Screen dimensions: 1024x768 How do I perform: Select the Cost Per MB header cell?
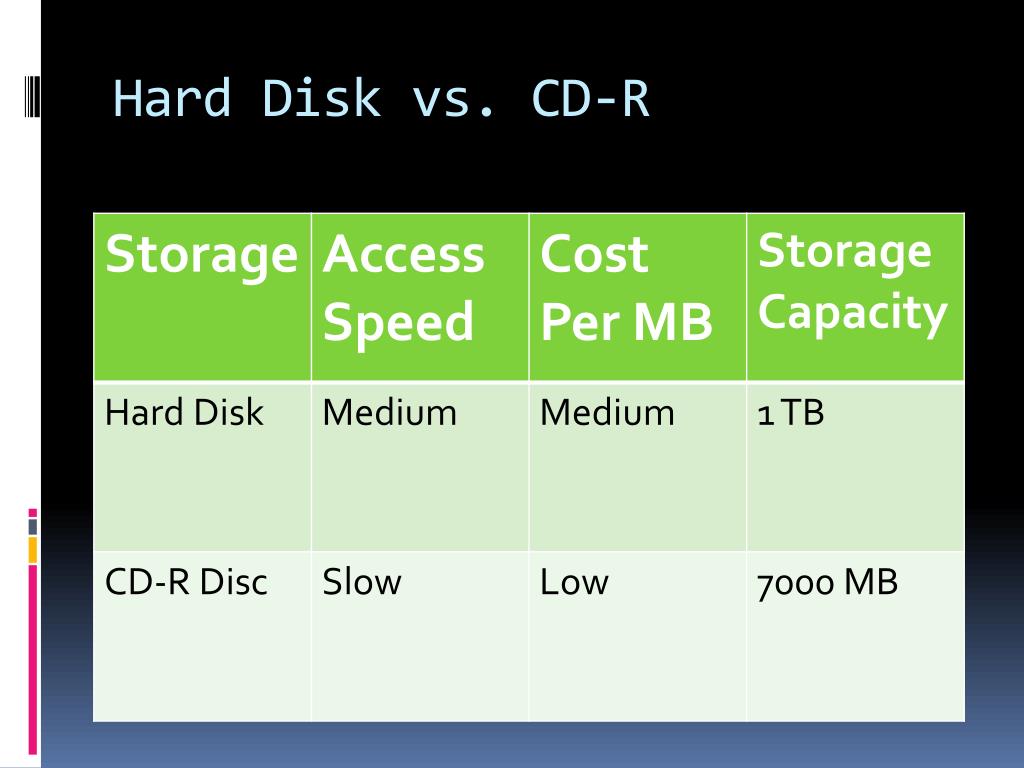click(637, 297)
